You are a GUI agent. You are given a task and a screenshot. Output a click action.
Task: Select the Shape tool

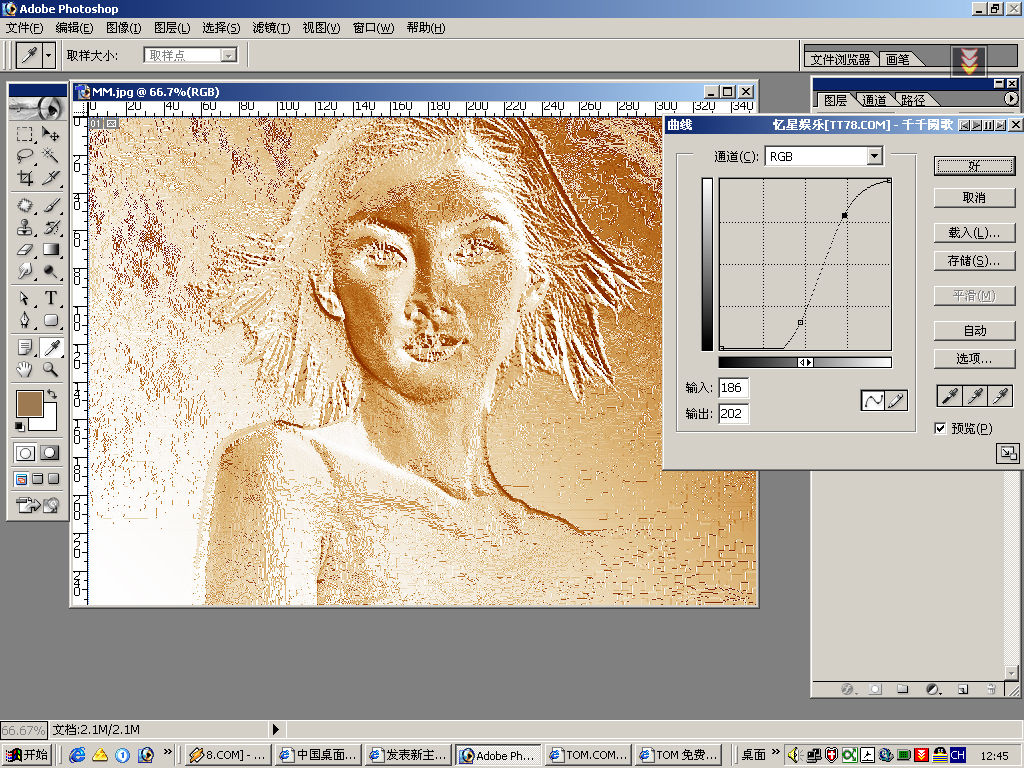click(x=50, y=320)
